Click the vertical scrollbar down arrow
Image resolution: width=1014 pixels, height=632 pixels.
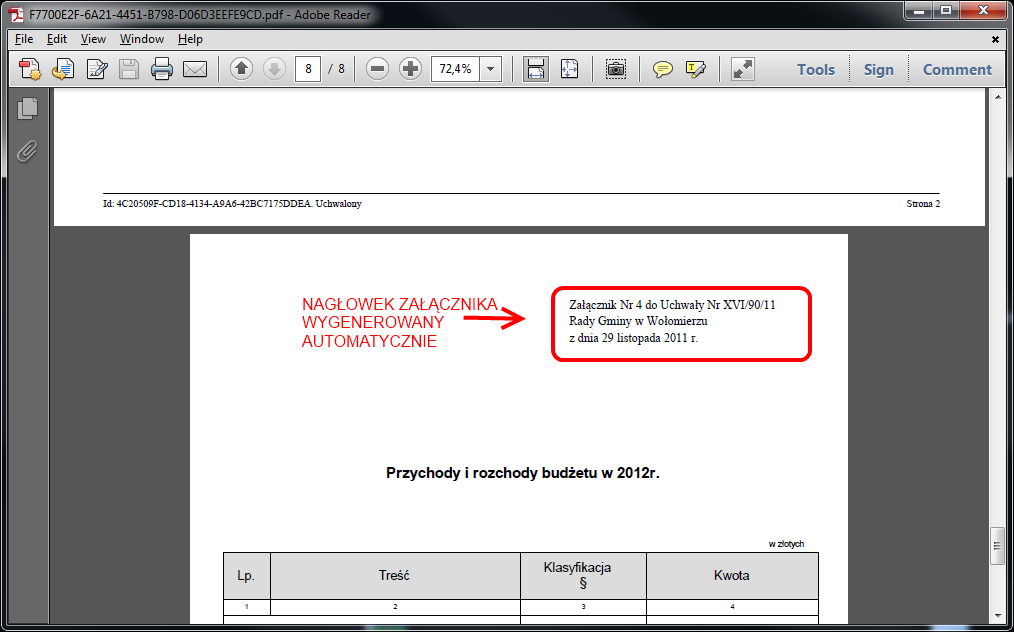coord(998,615)
